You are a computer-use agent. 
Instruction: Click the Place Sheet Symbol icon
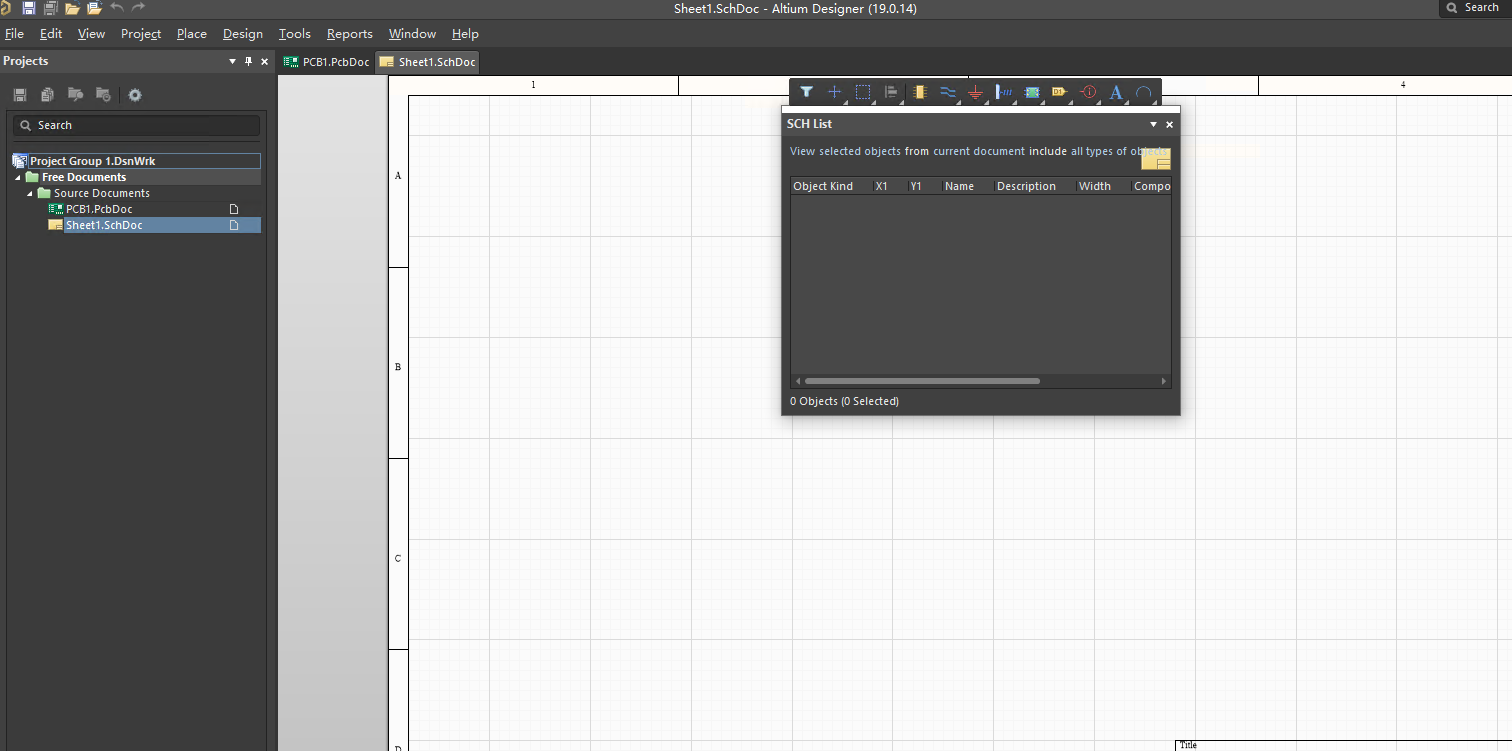click(1032, 92)
